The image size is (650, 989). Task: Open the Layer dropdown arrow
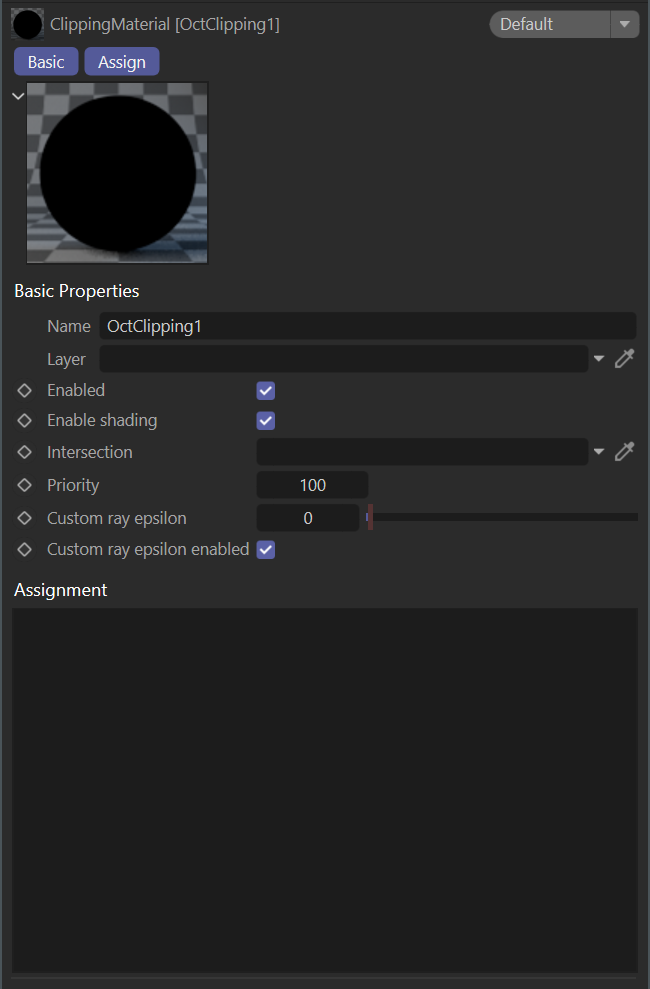[x=599, y=359]
